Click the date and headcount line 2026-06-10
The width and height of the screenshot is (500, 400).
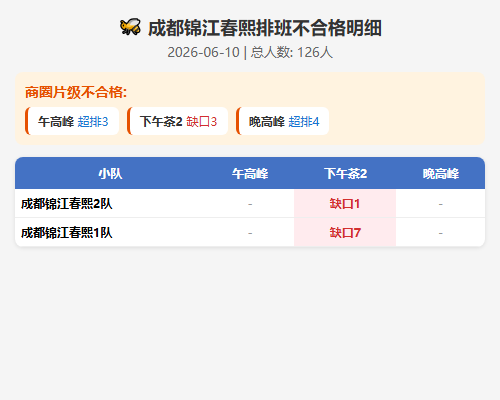click(250, 52)
